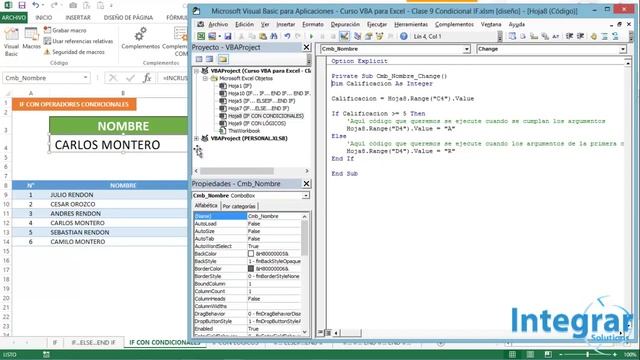Open the Cmb_Nombre ComboBox properties object dropdown
The image size is (640, 360).
306,196
